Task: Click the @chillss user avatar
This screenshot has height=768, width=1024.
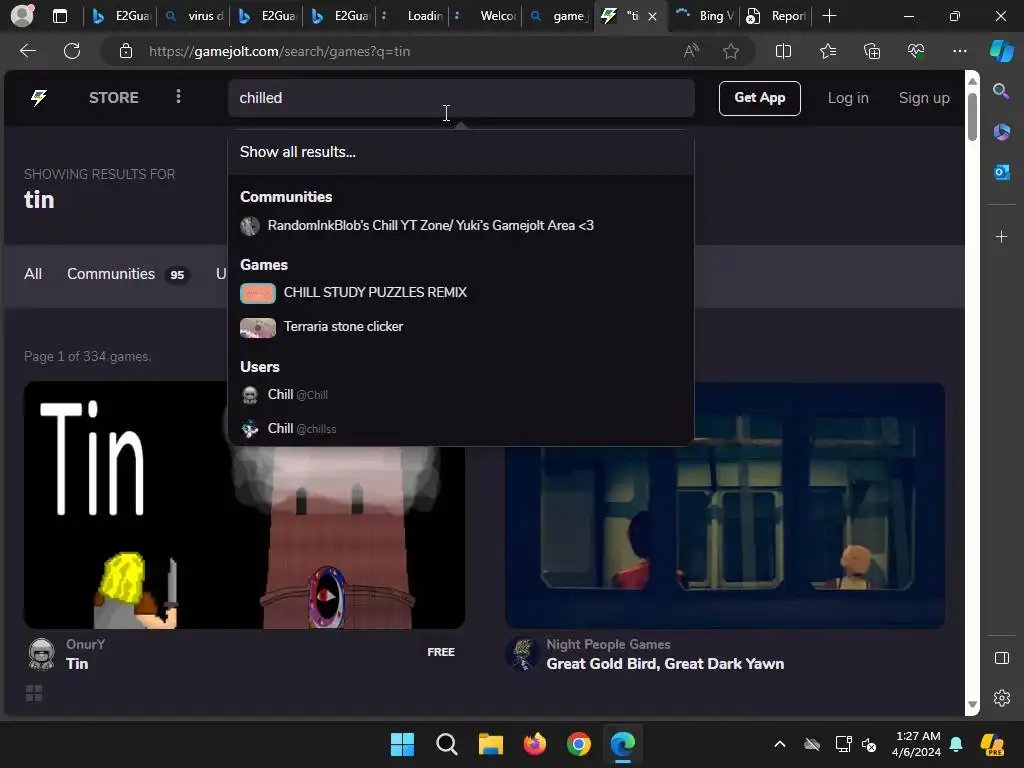Action: pyautogui.click(x=250, y=429)
